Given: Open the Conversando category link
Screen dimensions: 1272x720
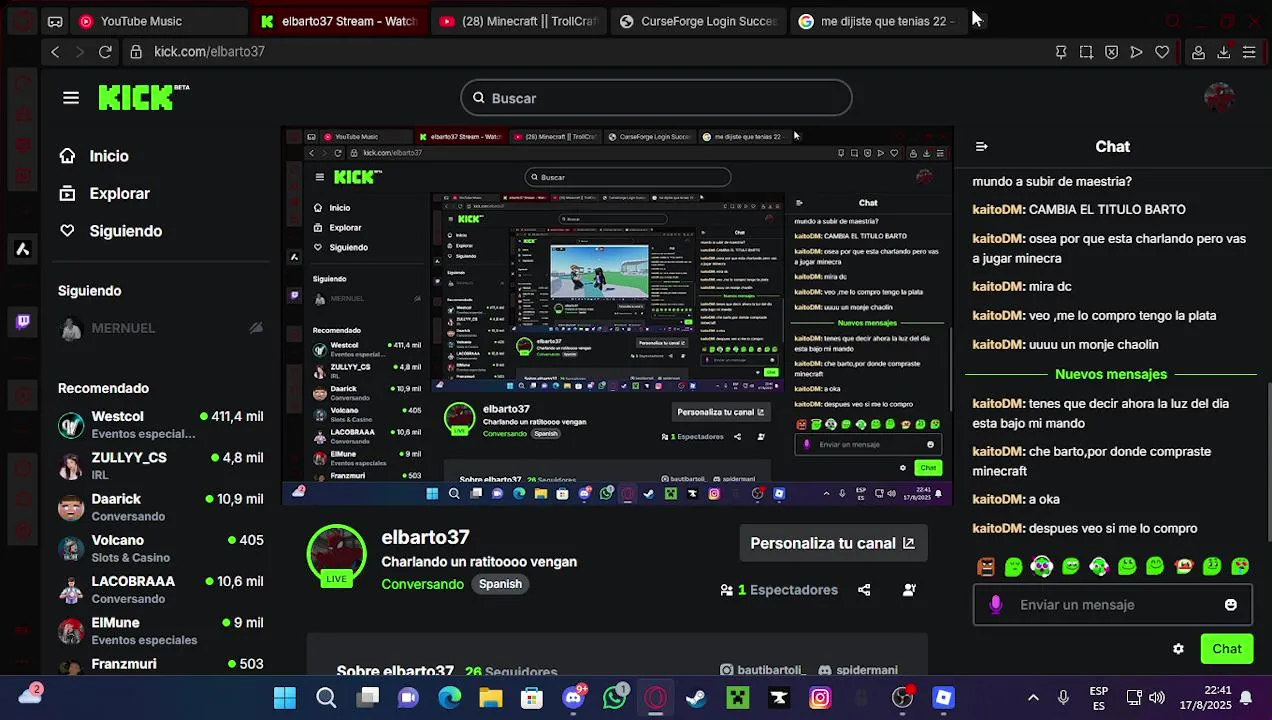Looking at the screenshot, I should click(422, 584).
